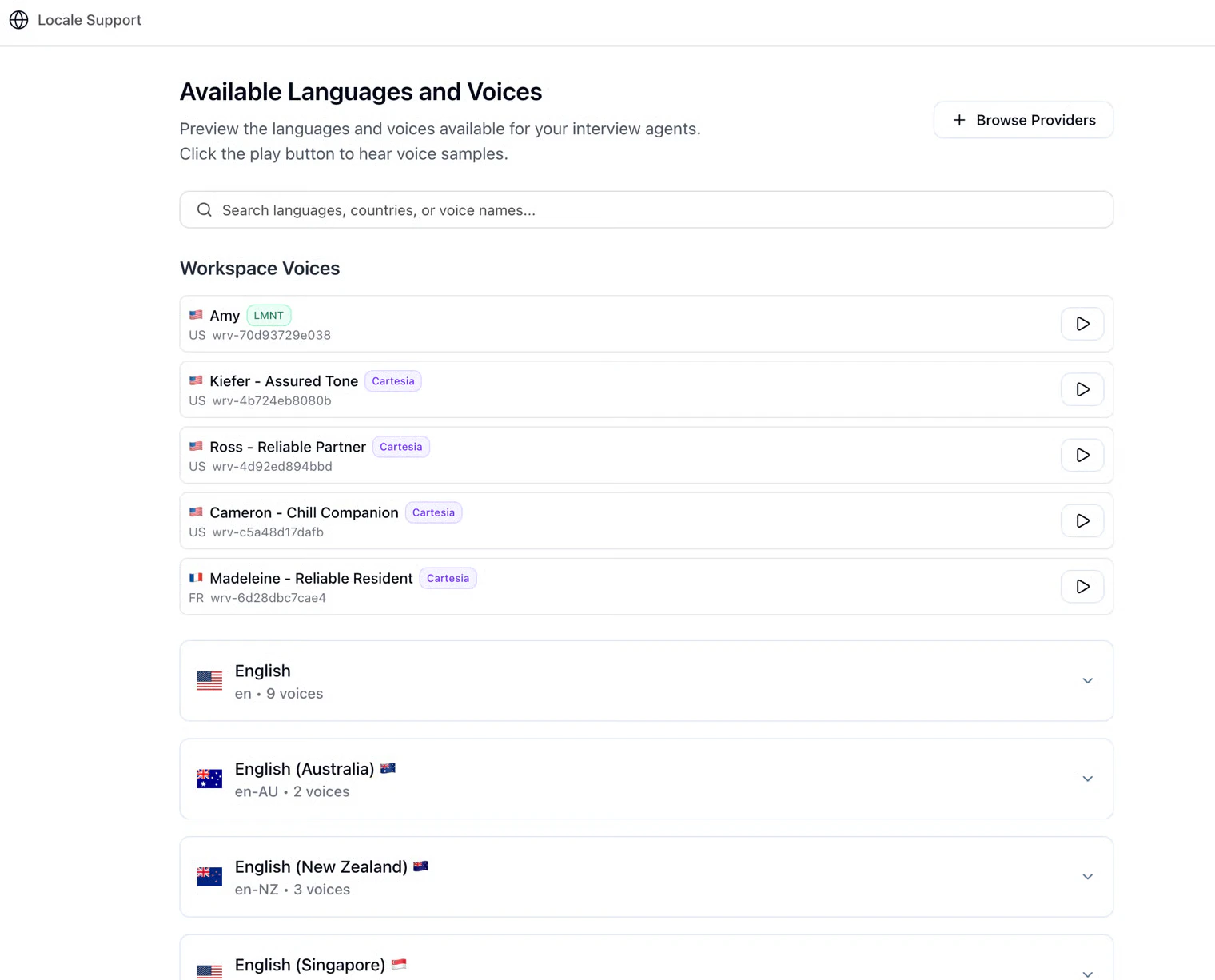Click the 'en • 9 voices' text
Screen dimensions: 1215x980
click(279, 694)
